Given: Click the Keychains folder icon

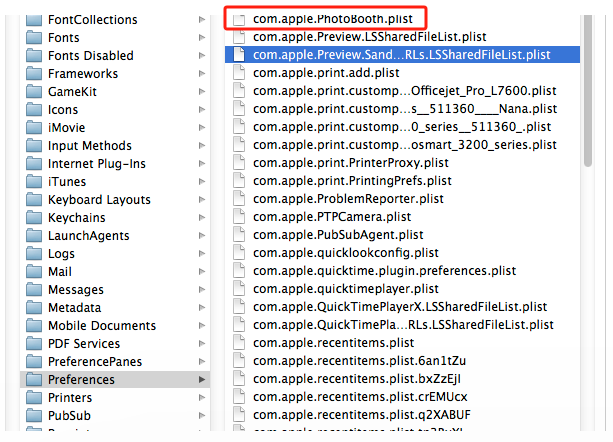Looking at the screenshot, I should 34,217.
